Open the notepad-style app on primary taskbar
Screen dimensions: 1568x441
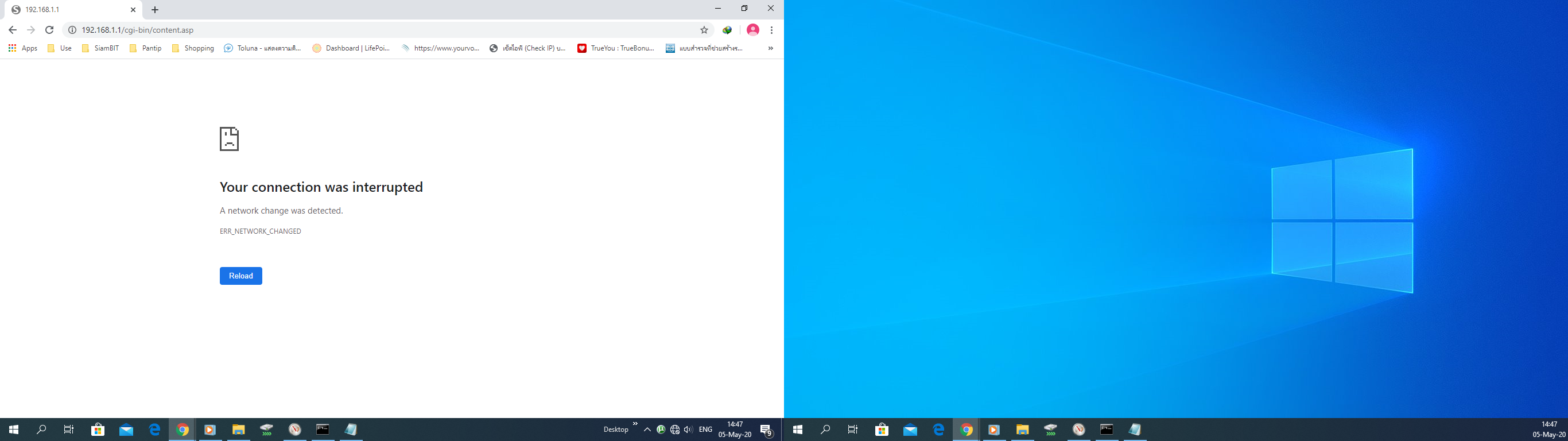coord(351,430)
